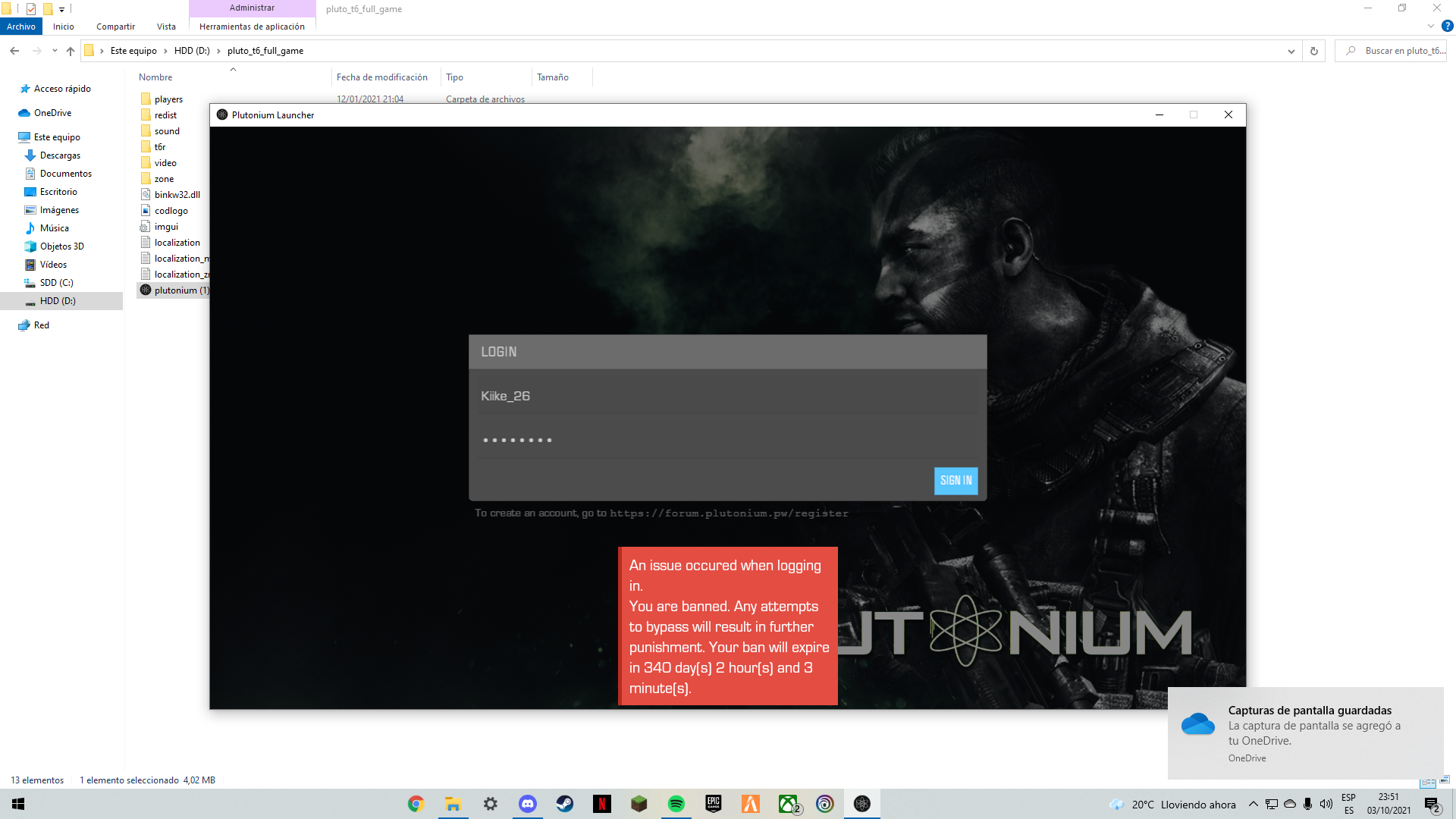1456x819 pixels.
Task: Open Escritorio in navigation pane
Action: pos(58,192)
